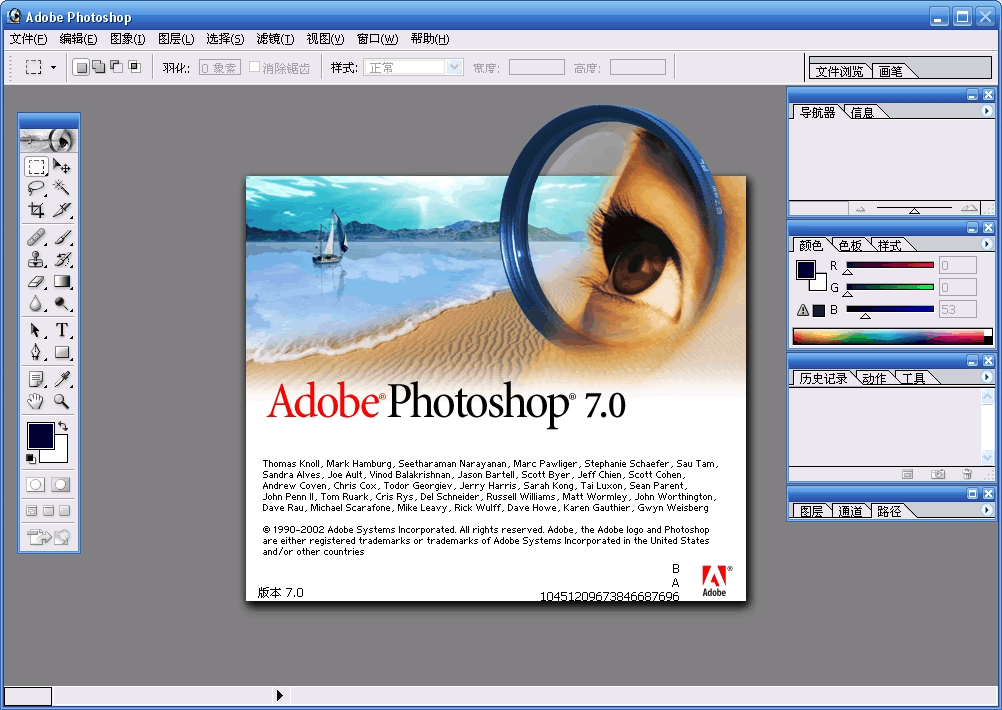Open the 滤镜 menu

pyautogui.click(x=275, y=39)
